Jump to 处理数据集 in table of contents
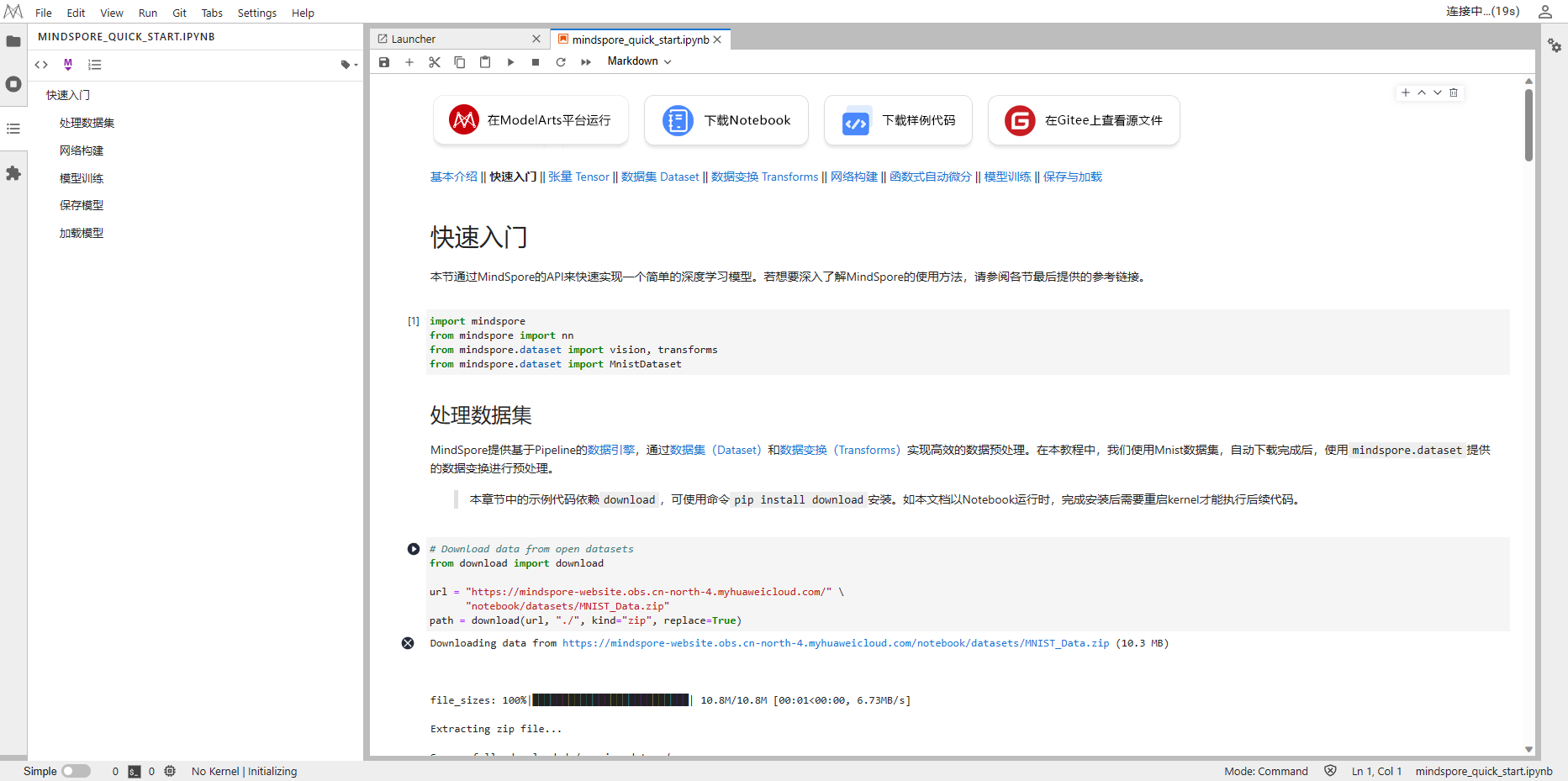 [87, 123]
